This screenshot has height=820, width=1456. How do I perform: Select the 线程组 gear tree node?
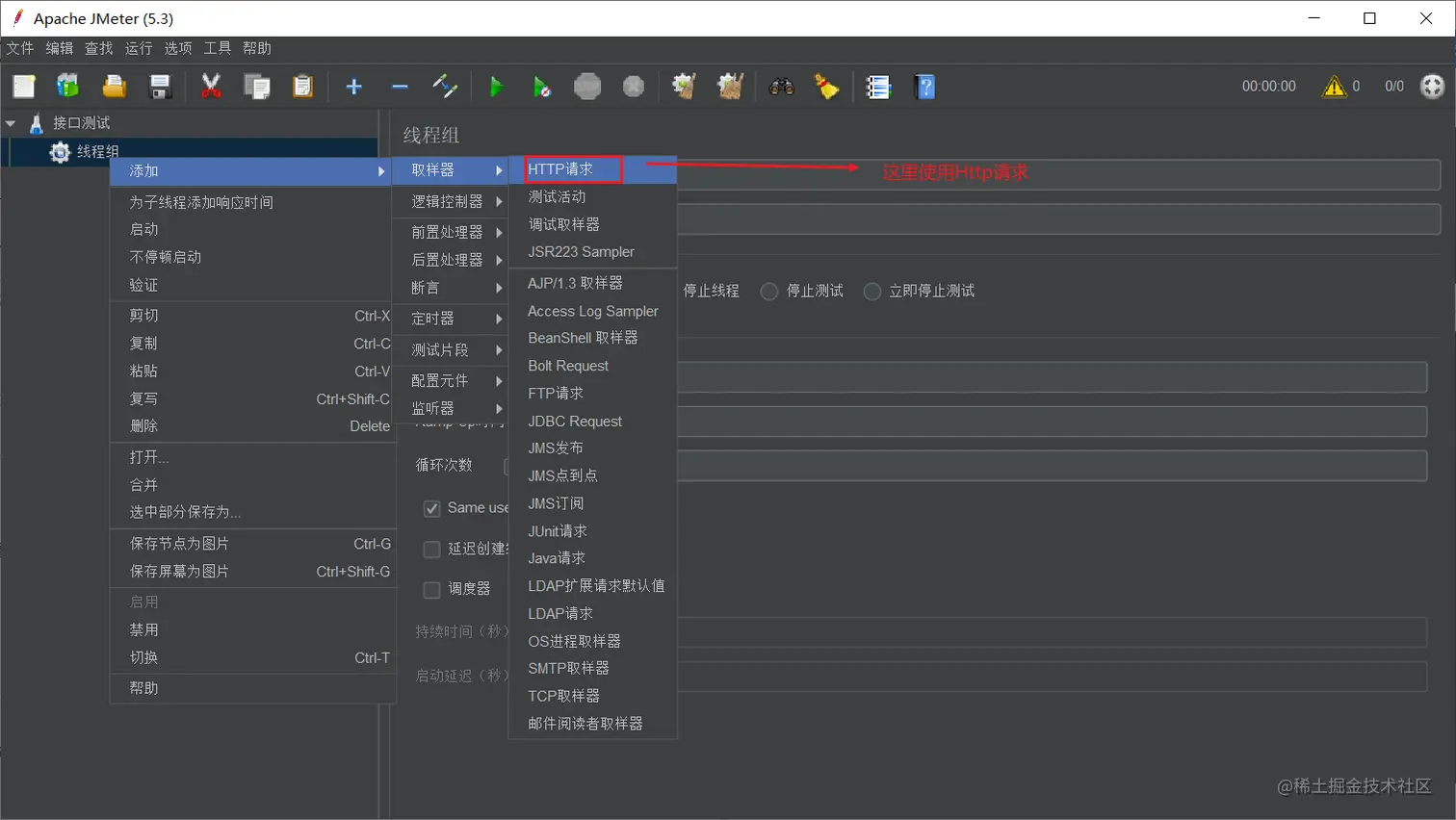coord(85,152)
